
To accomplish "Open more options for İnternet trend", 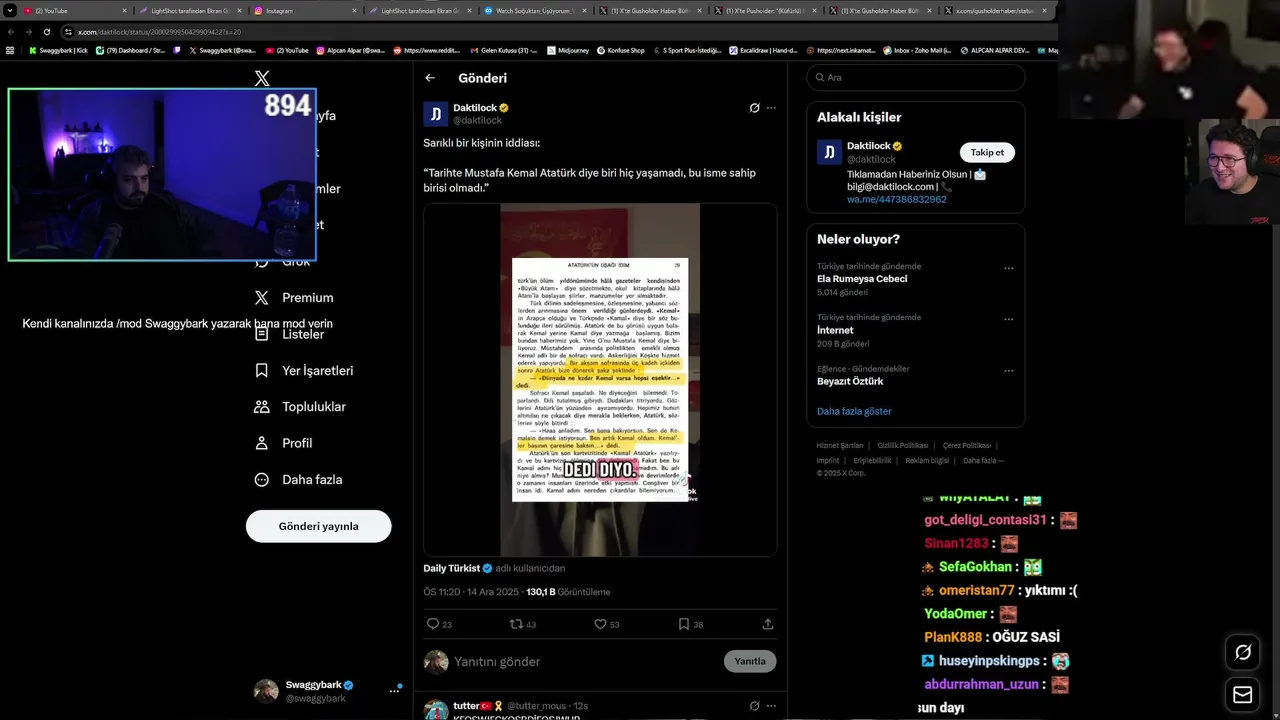I will (1008, 319).
